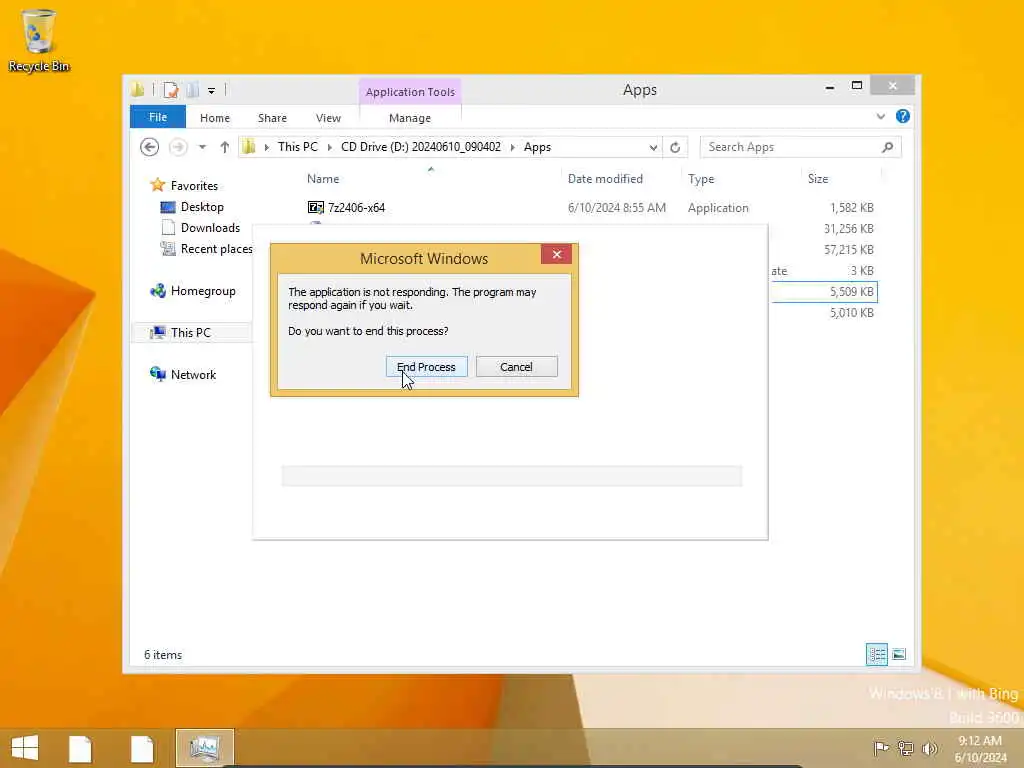The image size is (1024, 768).
Task: Click the 31,256 KB size cell
Action: [x=848, y=229]
